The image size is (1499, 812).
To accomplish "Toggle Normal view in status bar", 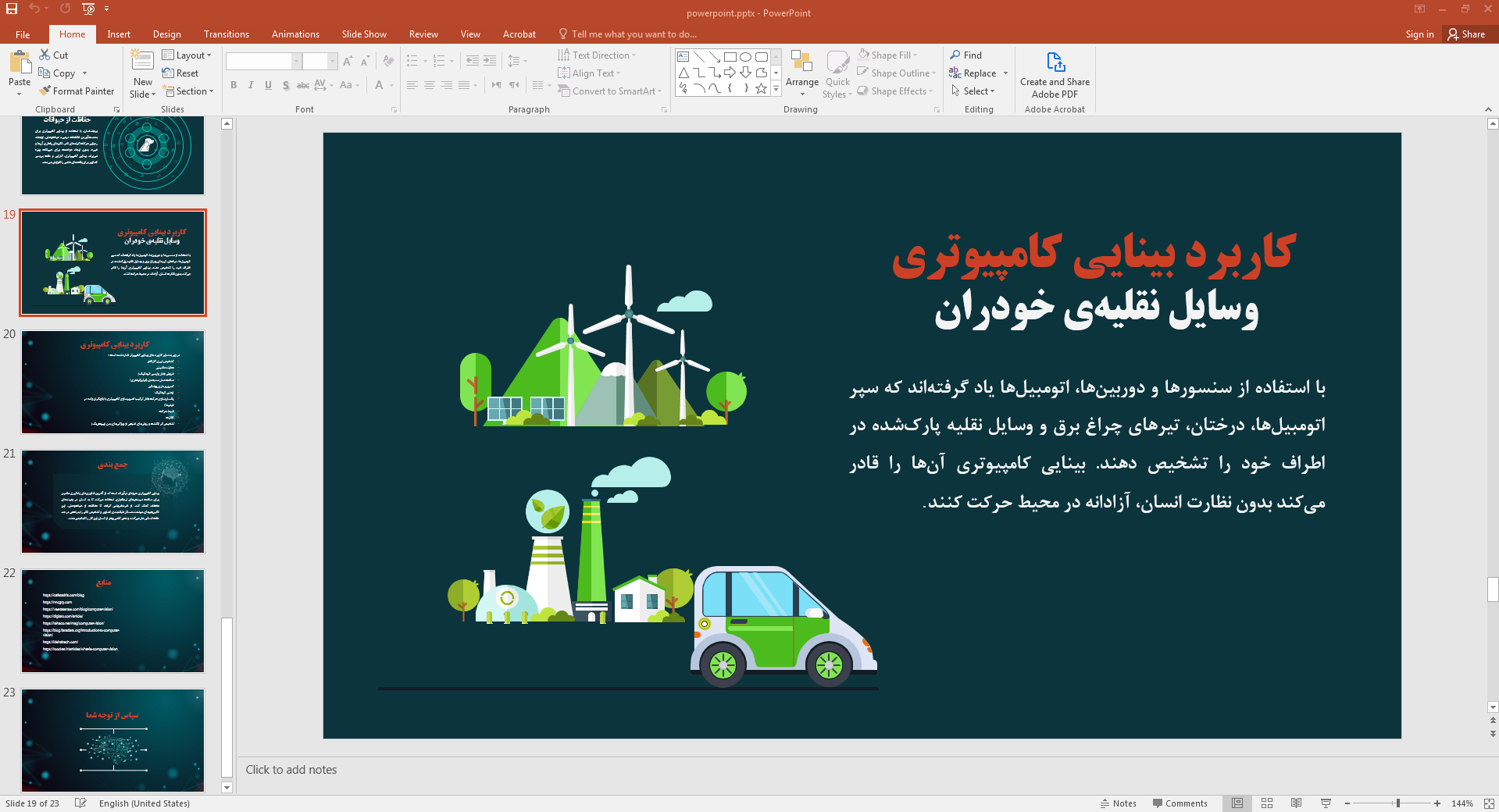I will [1237, 803].
